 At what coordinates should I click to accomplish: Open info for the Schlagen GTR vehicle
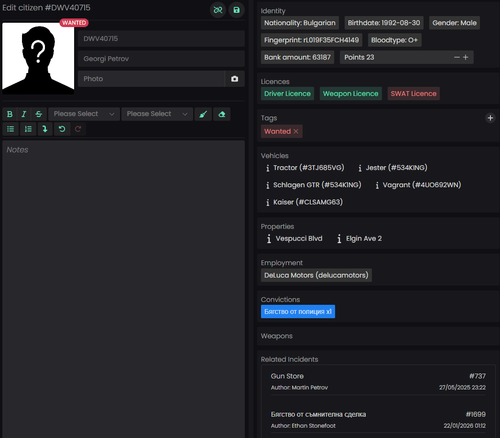[x=268, y=185]
